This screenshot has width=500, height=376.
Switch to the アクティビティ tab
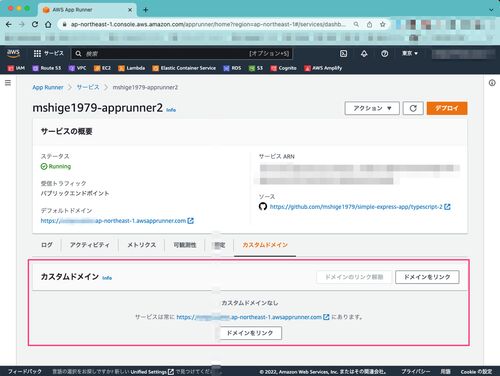[x=90, y=245]
